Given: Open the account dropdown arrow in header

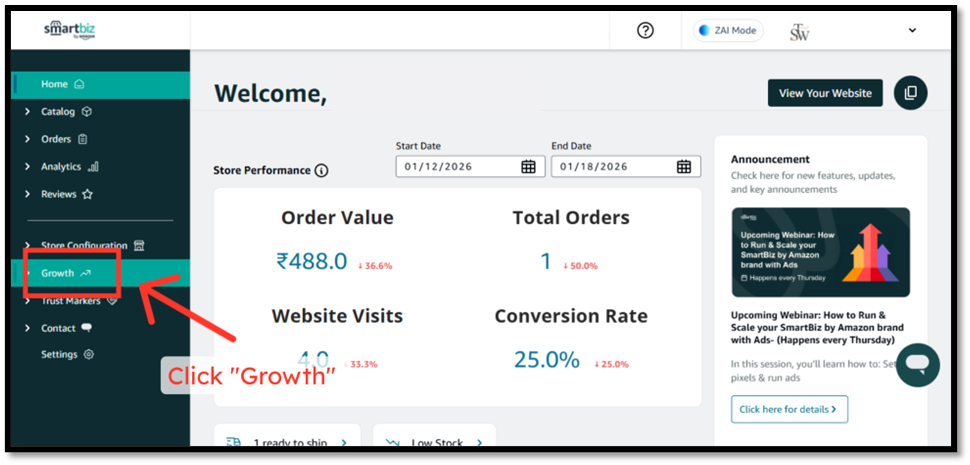Looking at the screenshot, I should tap(912, 31).
